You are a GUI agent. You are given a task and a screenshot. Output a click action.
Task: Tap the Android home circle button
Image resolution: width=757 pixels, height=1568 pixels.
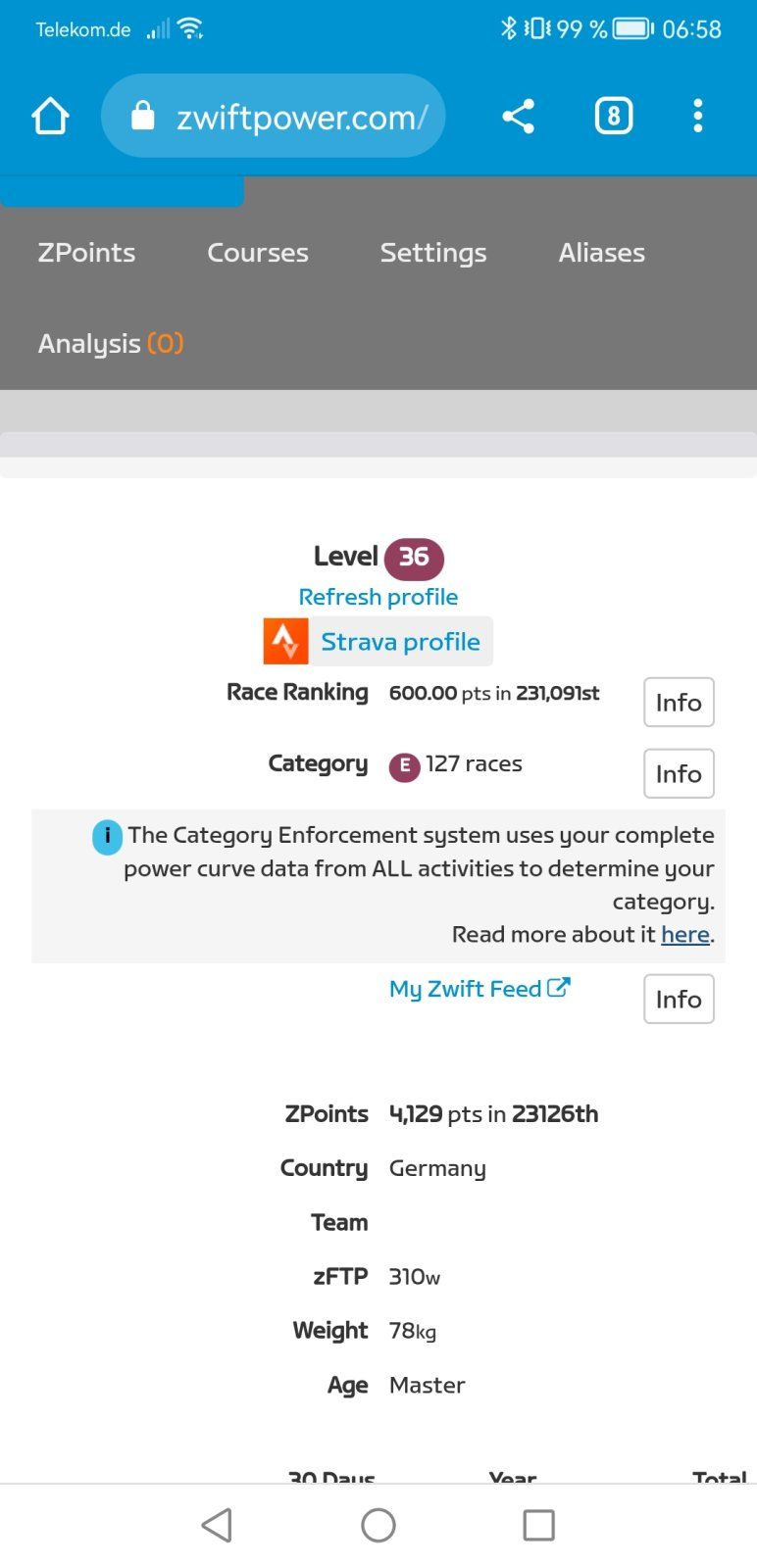pos(378,1525)
